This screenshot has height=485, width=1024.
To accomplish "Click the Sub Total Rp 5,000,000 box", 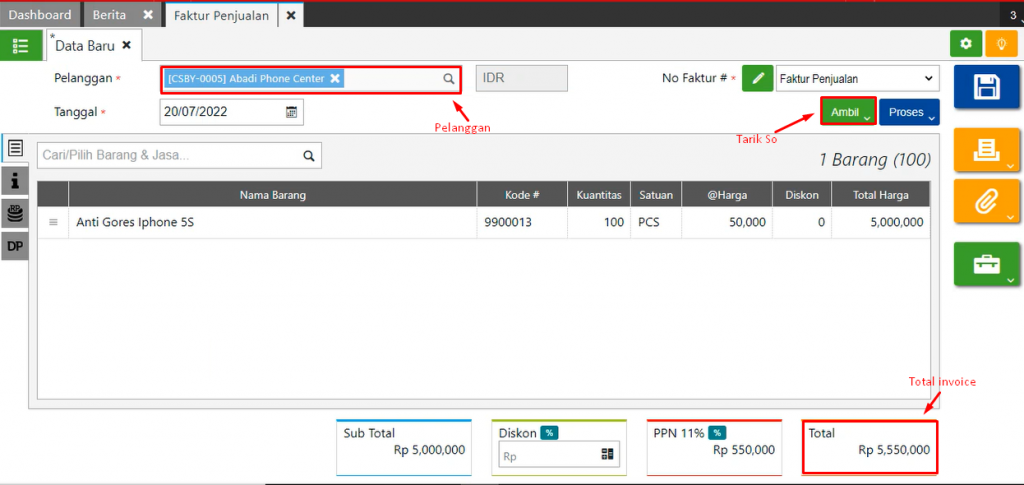I will tap(404, 448).
